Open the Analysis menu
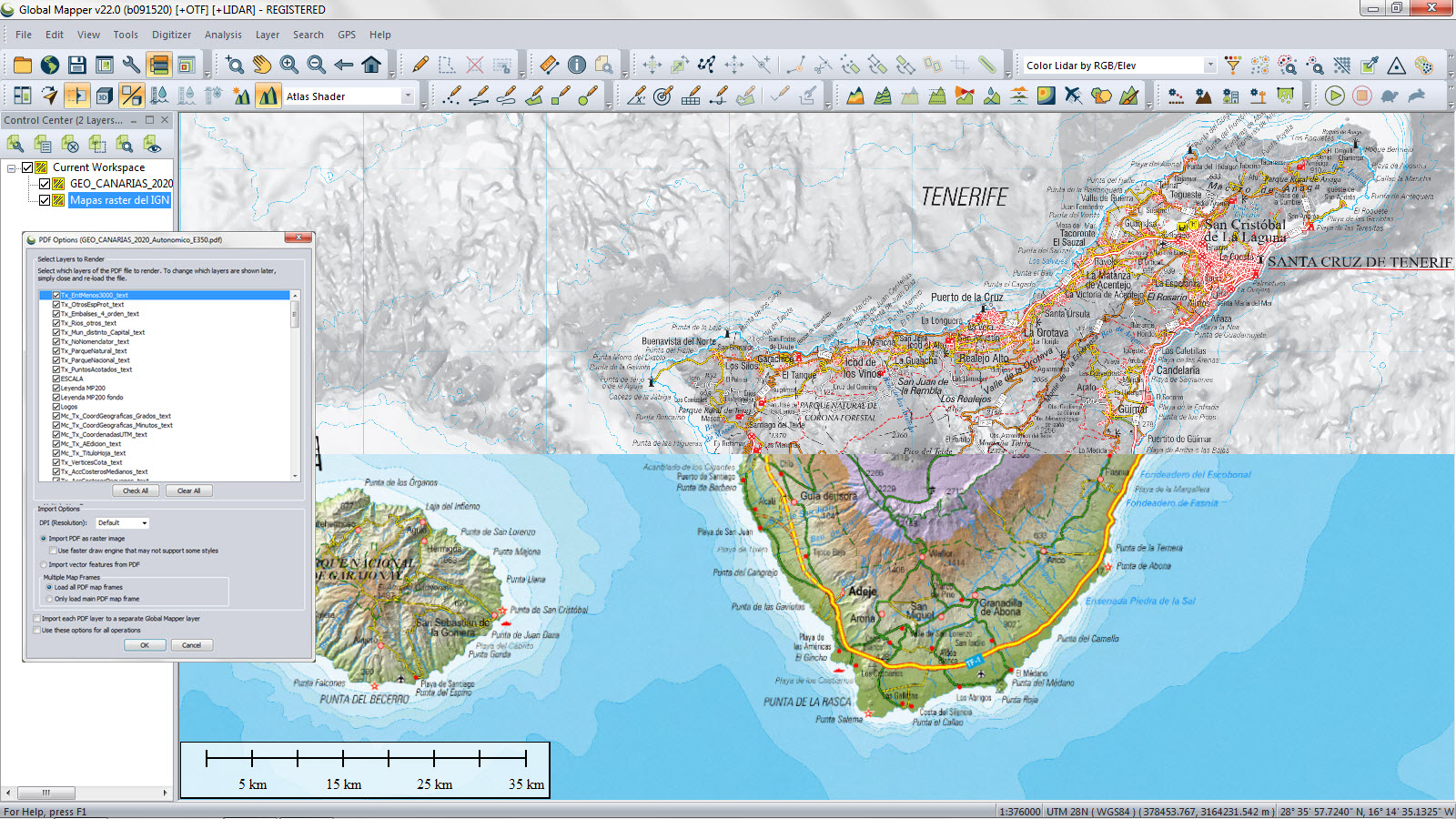 [x=223, y=35]
